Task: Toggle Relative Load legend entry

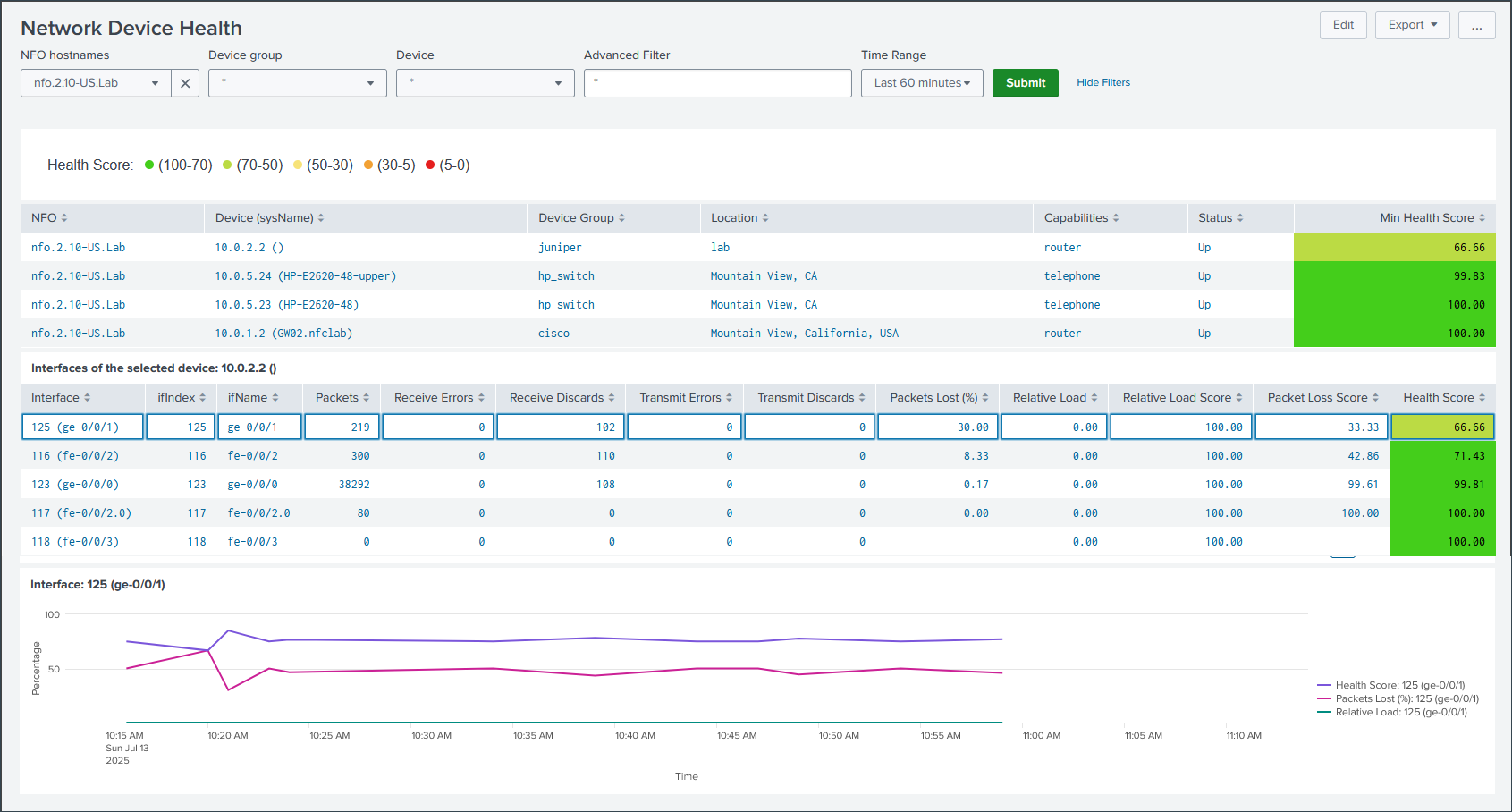Action: 1400,713
